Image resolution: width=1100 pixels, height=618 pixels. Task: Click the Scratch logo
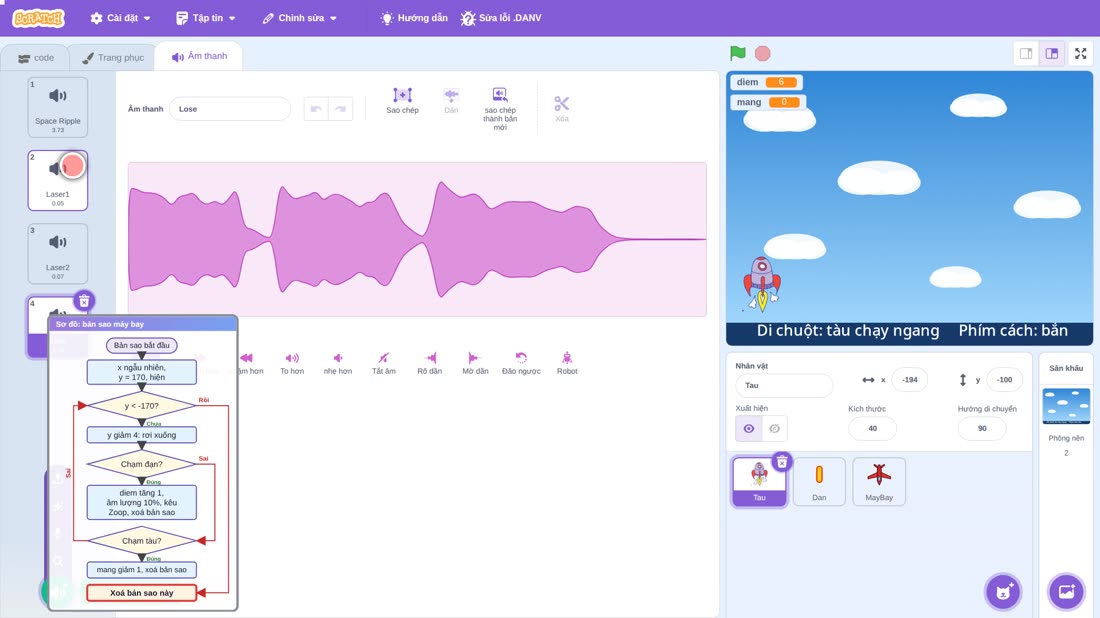(x=39, y=18)
